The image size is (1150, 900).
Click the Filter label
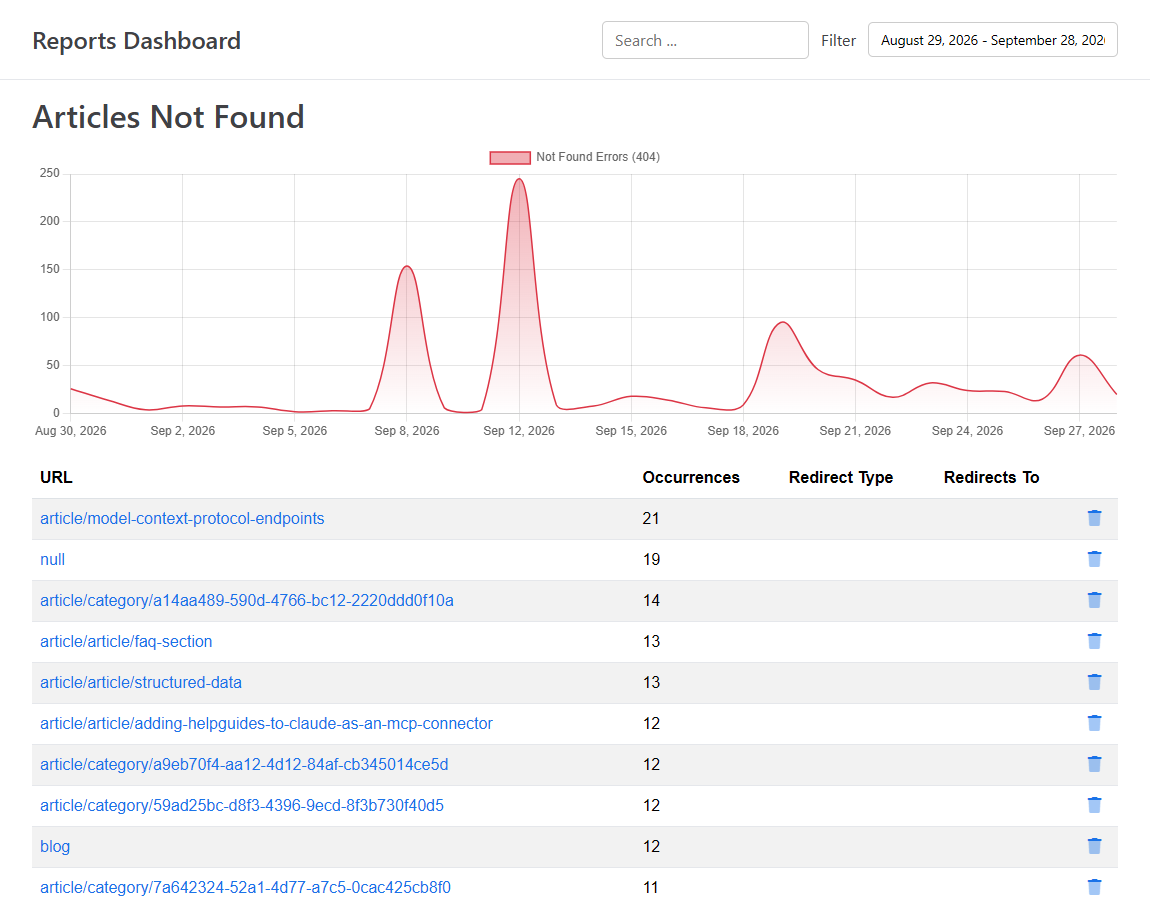coord(838,40)
